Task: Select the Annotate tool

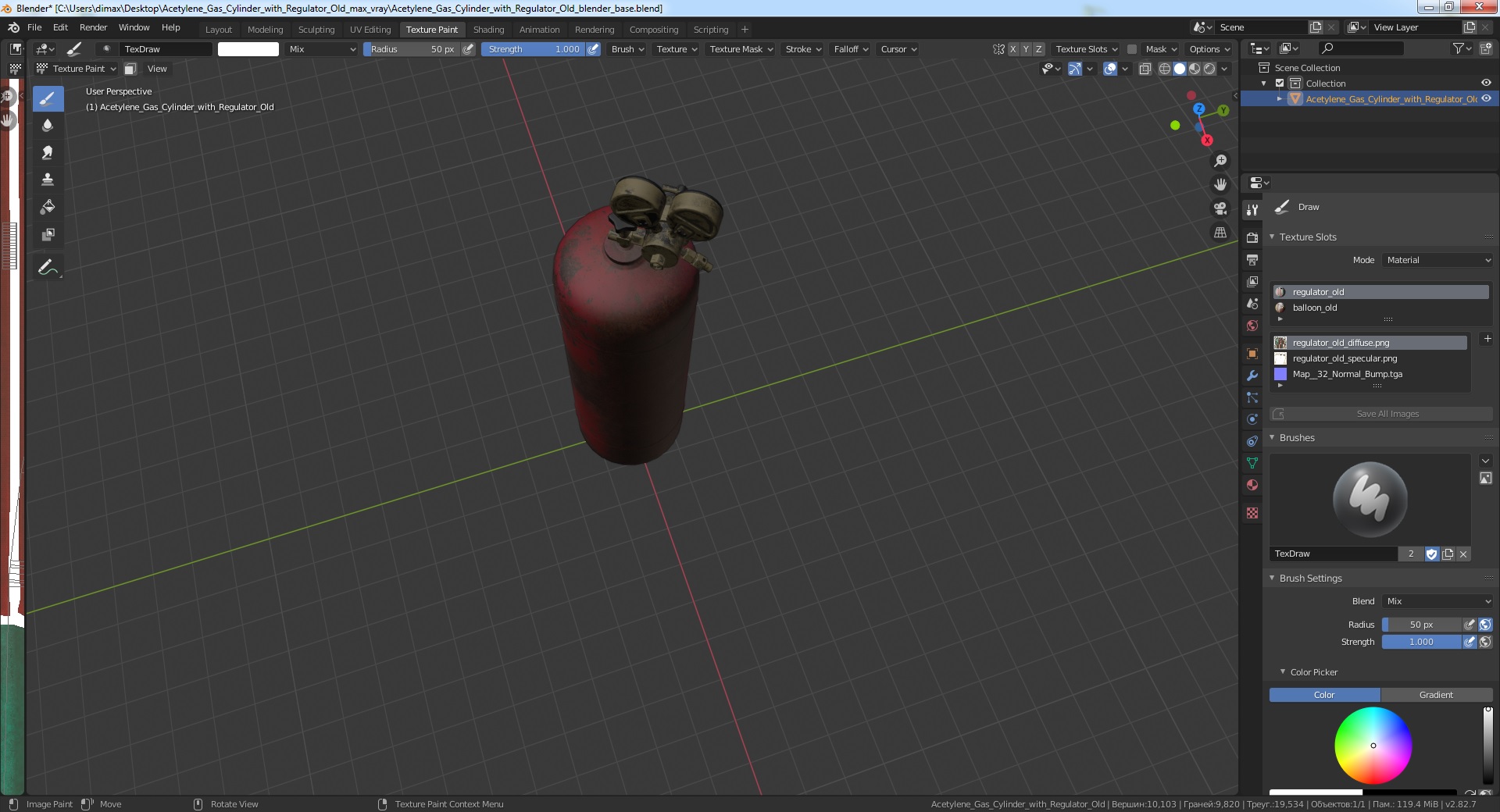Action: tap(48, 268)
